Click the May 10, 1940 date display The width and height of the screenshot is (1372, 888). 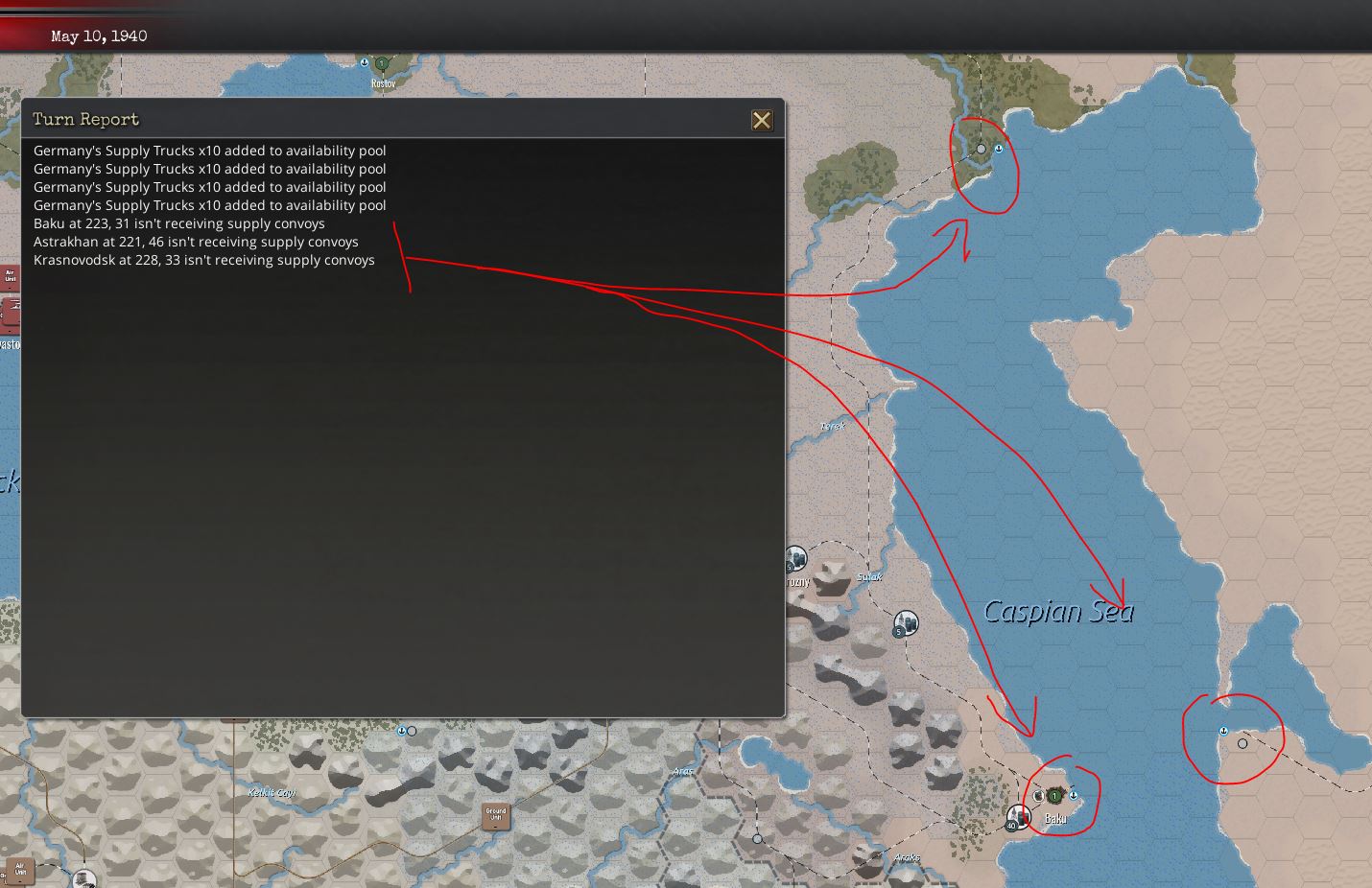click(x=99, y=36)
